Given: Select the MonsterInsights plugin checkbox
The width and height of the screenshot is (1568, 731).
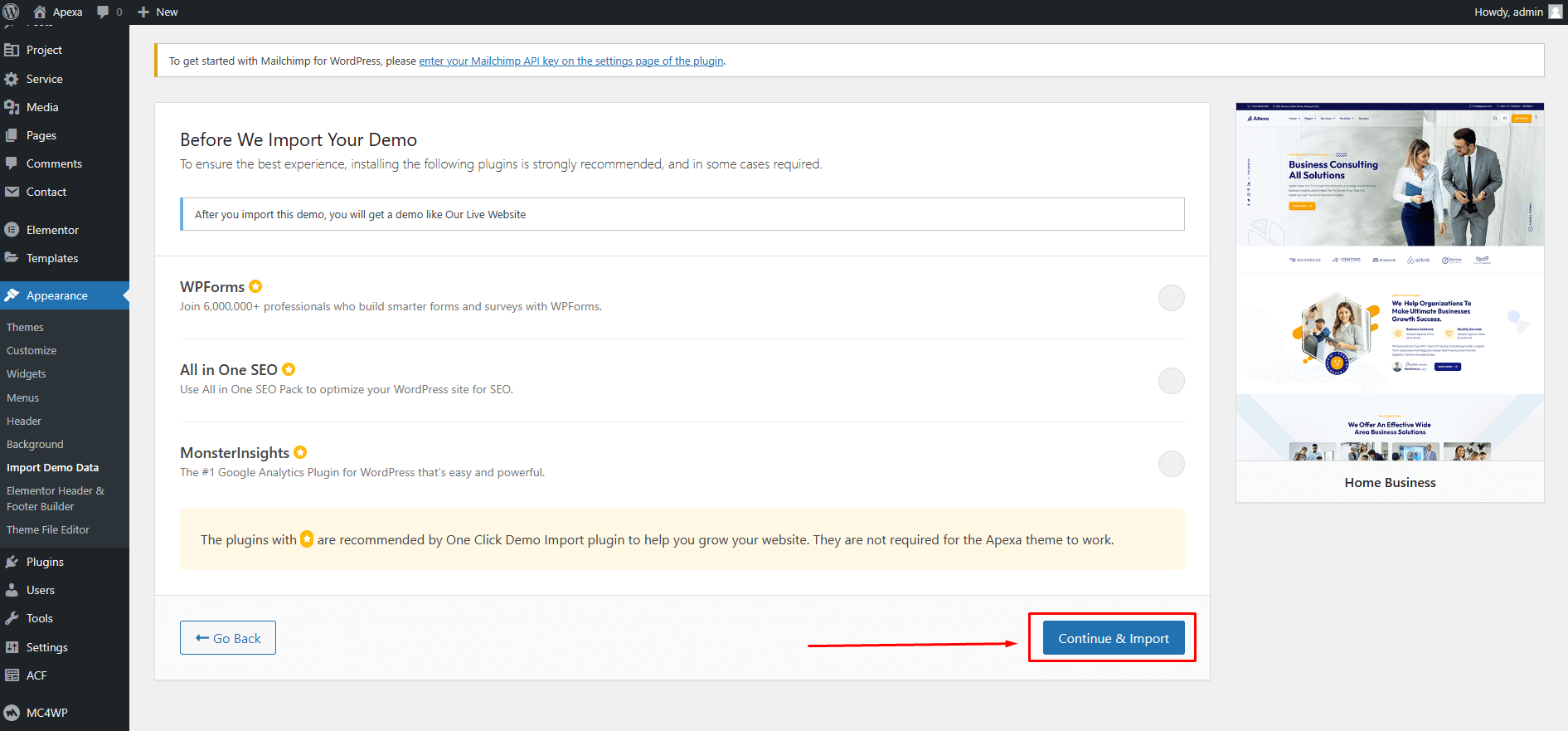Looking at the screenshot, I should pyautogui.click(x=1171, y=464).
